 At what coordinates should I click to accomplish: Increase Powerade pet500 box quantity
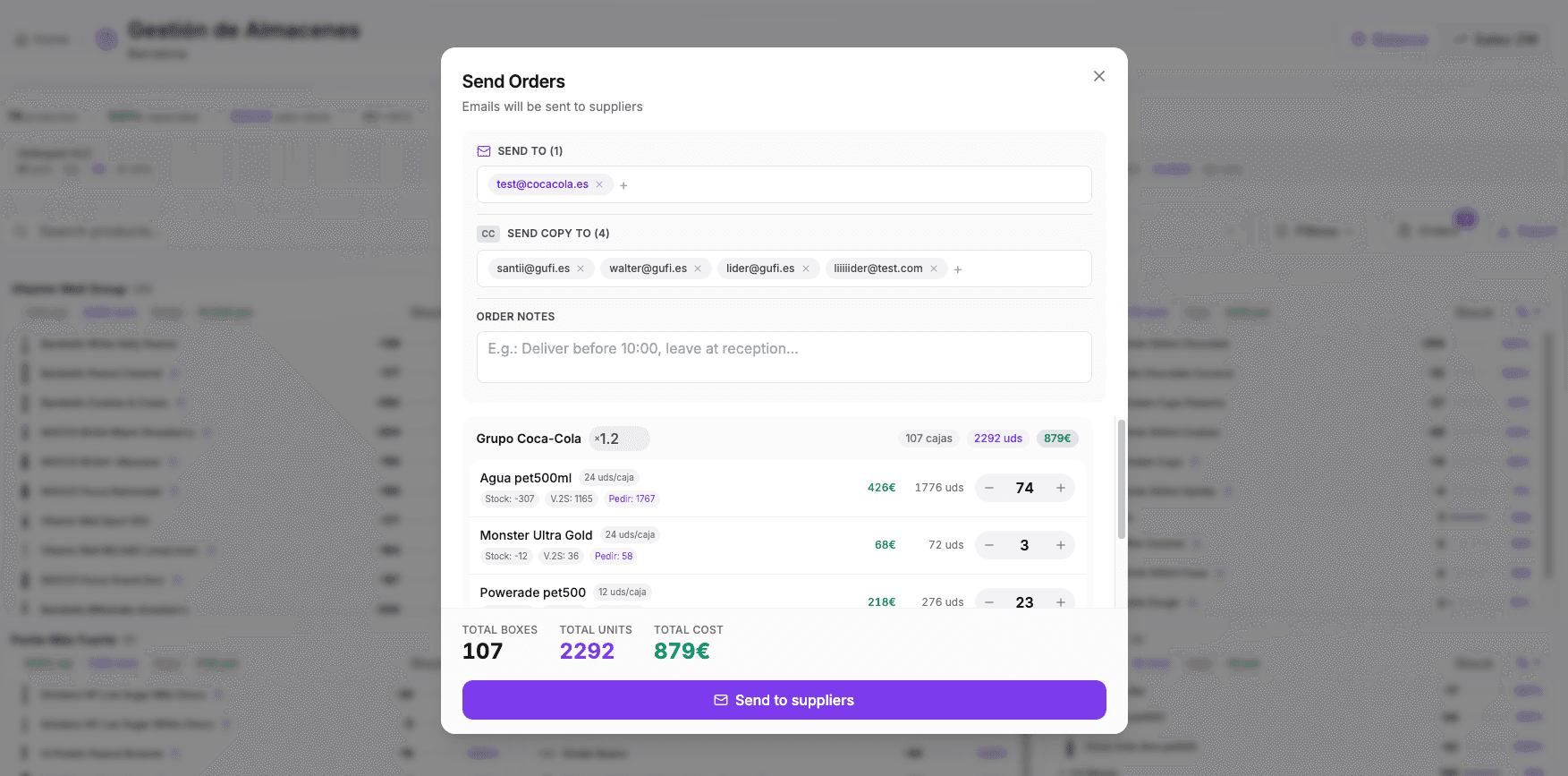pyautogui.click(x=1061, y=601)
